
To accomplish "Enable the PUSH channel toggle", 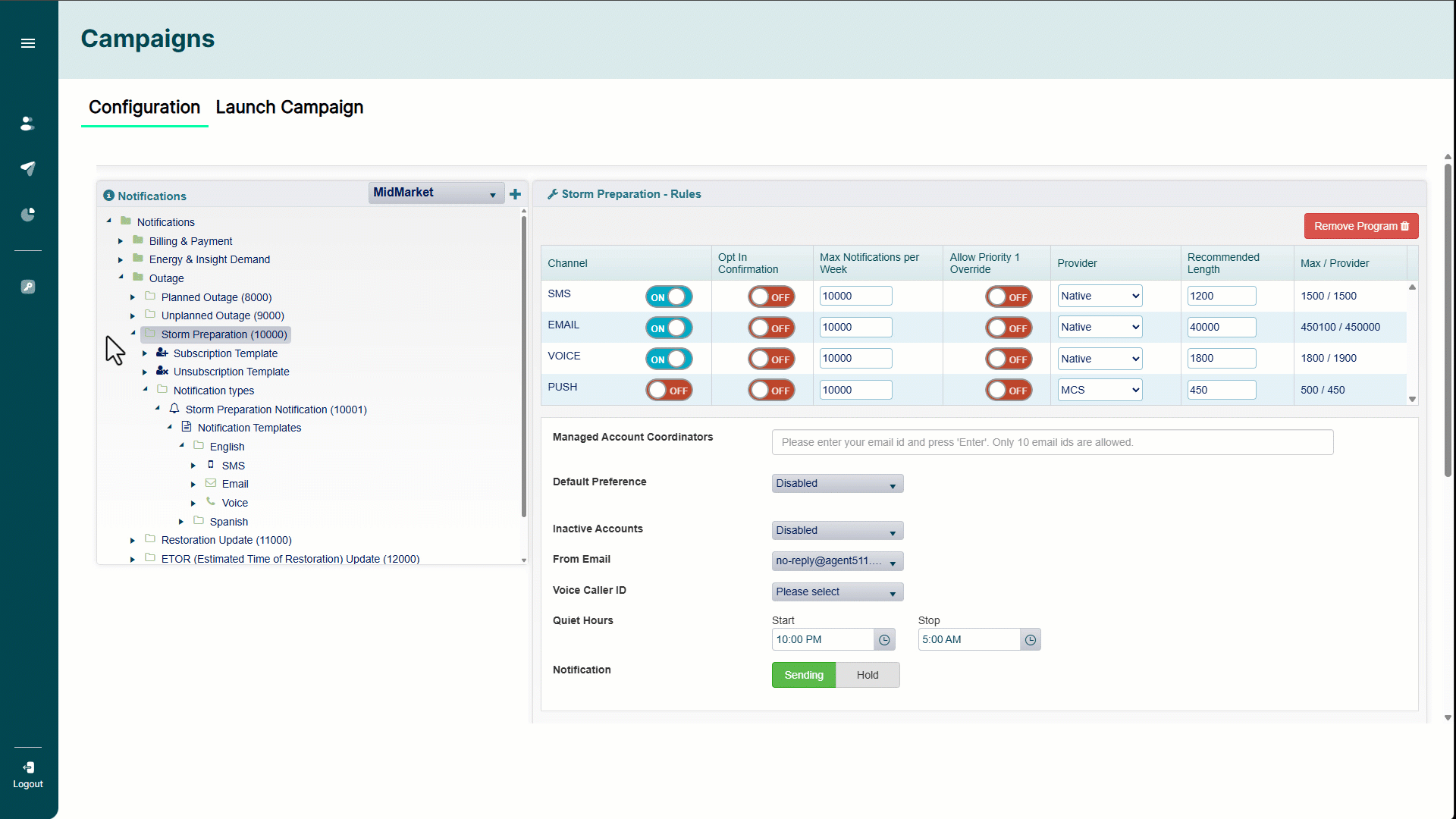I will click(x=669, y=391).
